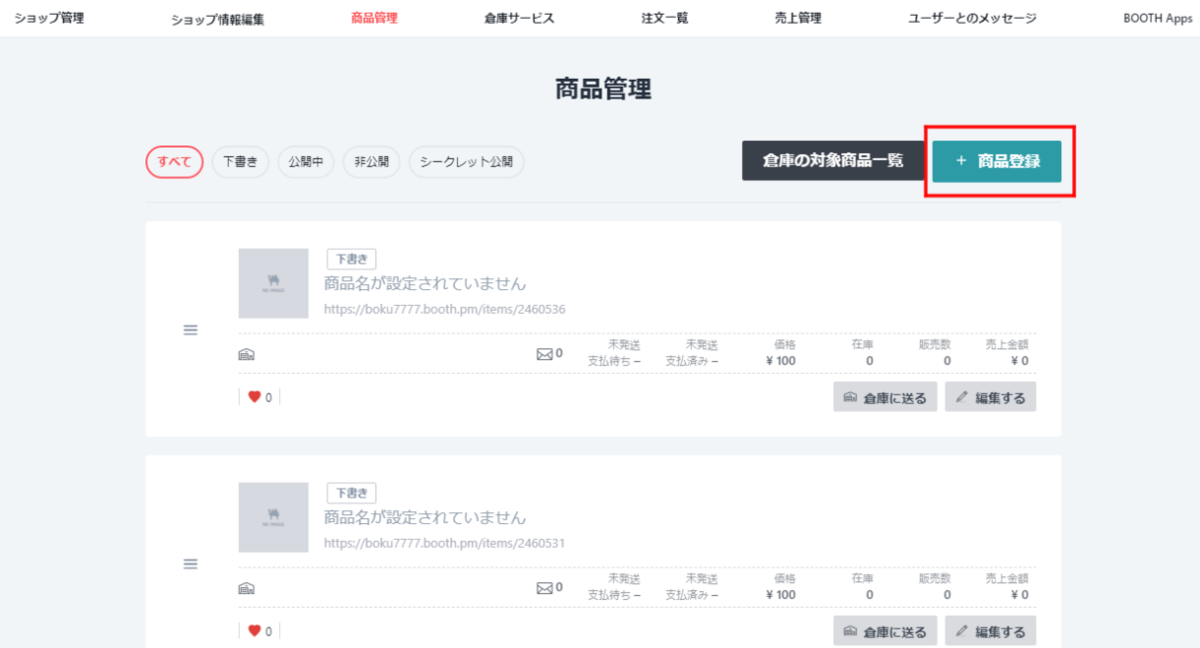Open BOOTH Apps from the top bar
The image size is (1200, 648).
pos(1157,17)
